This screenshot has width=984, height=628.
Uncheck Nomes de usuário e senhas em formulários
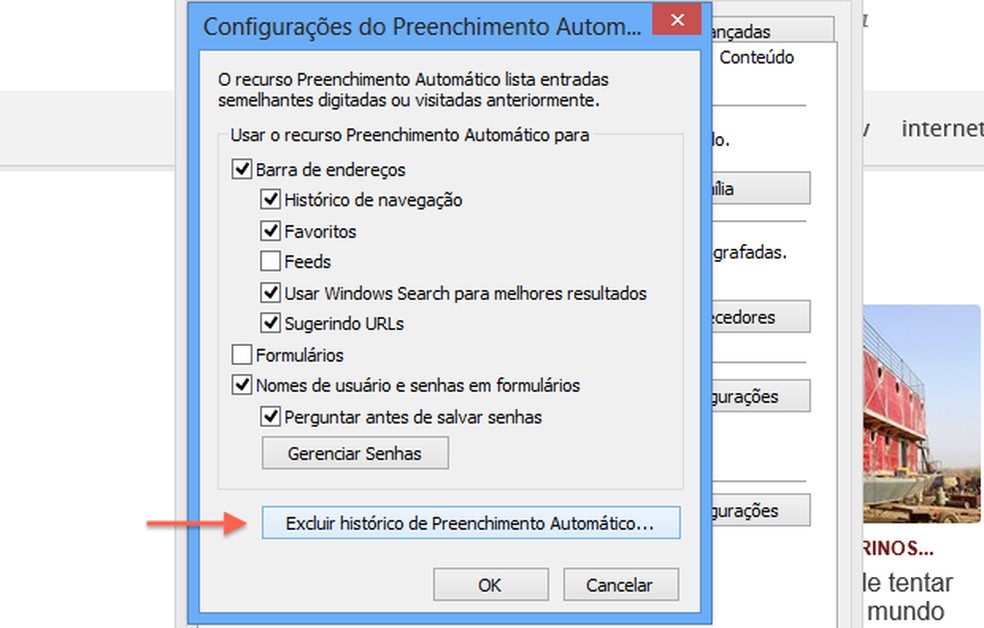click(241, 385)
